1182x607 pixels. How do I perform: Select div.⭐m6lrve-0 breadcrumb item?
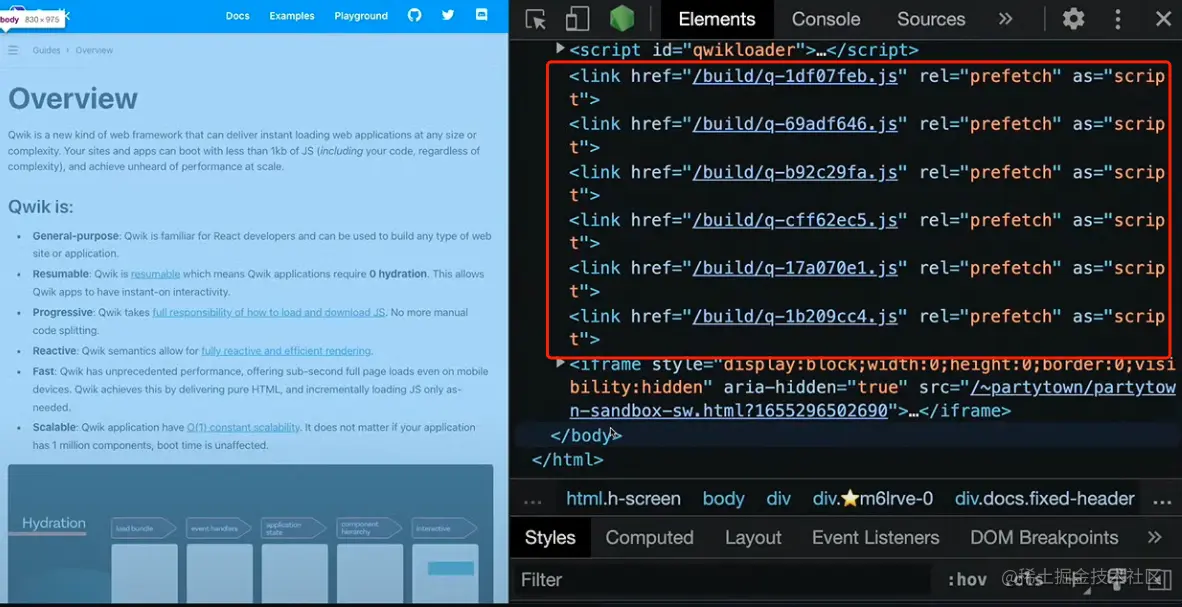click(x=873, y=498)
